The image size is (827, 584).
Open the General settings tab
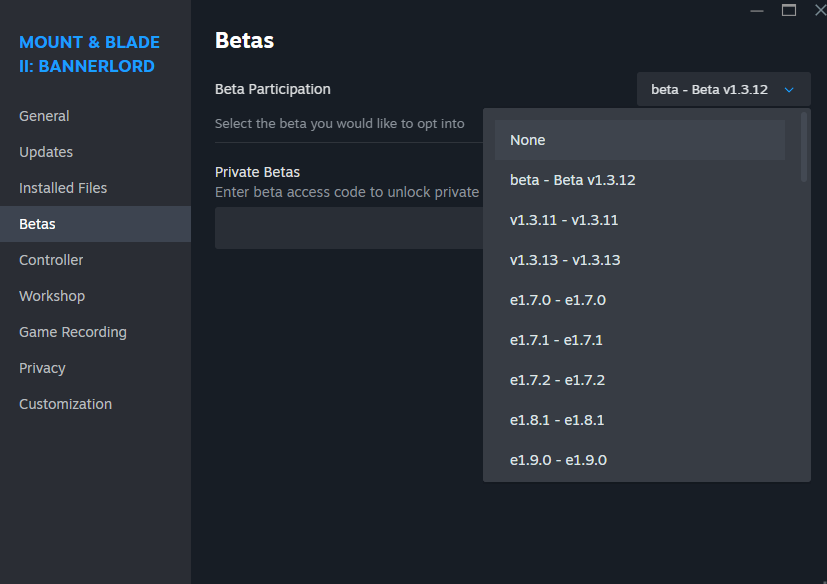tap(95, 116)
